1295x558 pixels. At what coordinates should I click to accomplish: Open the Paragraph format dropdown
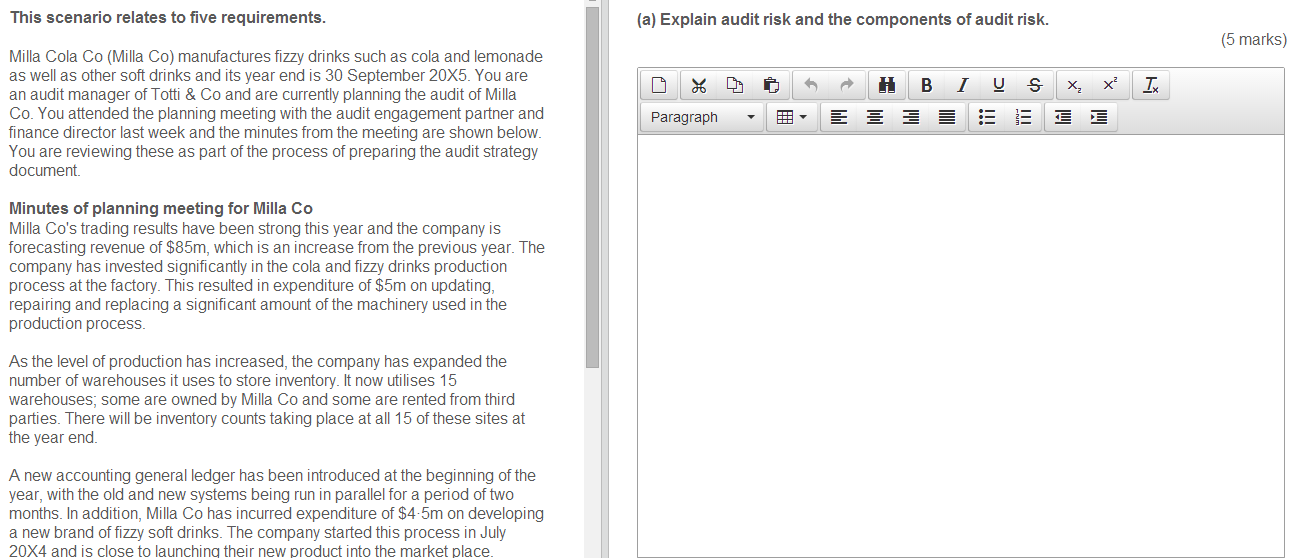(x=702, y=118)
